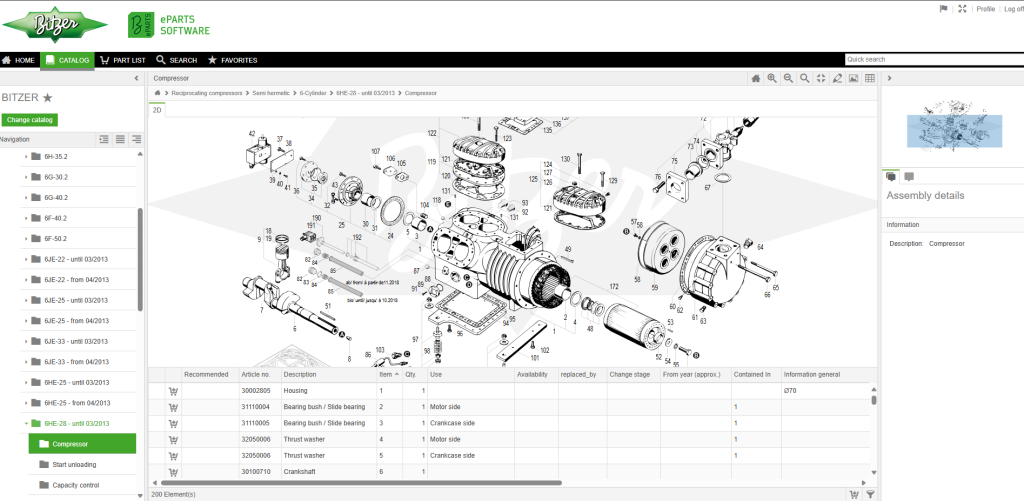Click the zoom in magnifier icon
The width and height of the screenshot is (1024, 501).
[772, 78]
